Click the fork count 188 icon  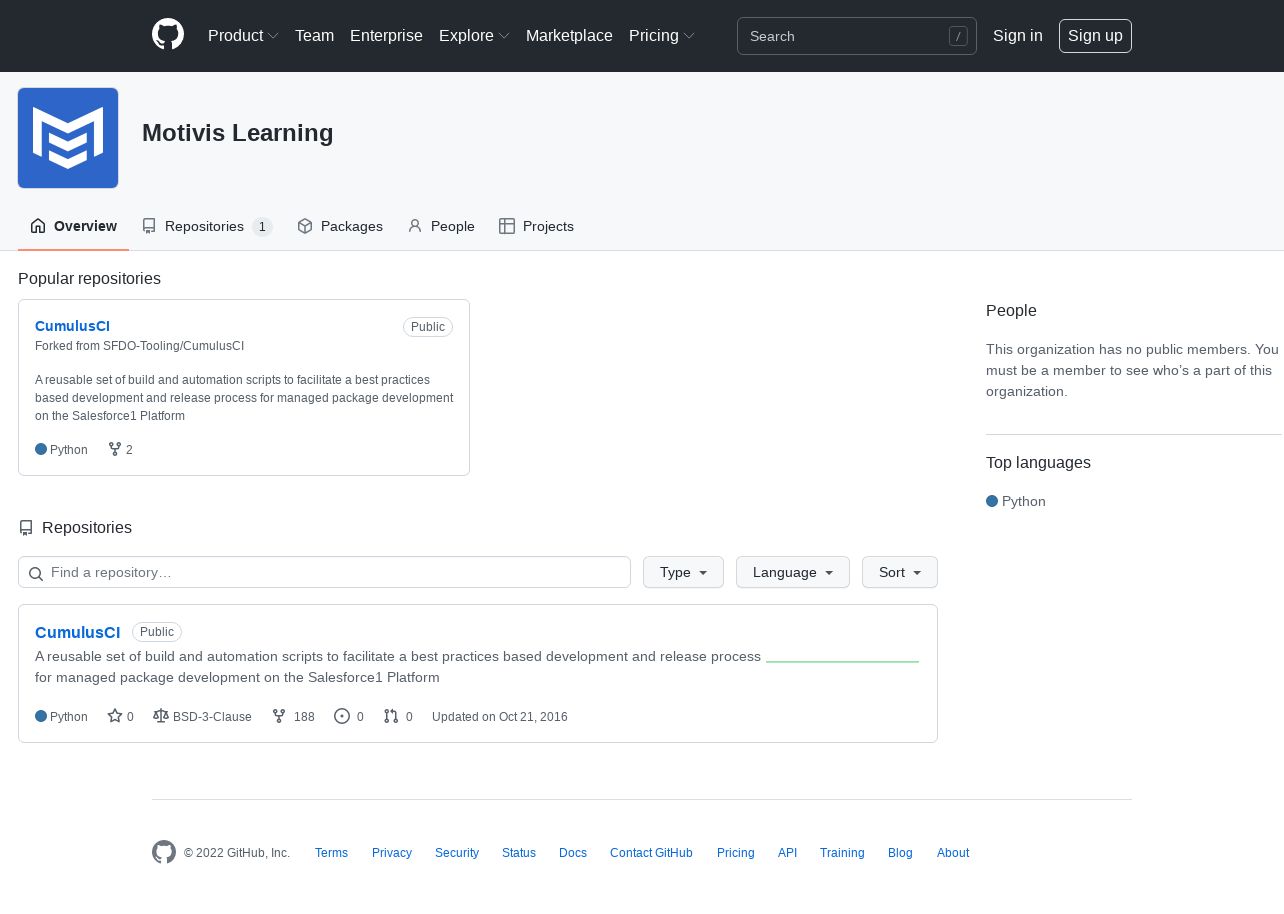click(279, 716)
